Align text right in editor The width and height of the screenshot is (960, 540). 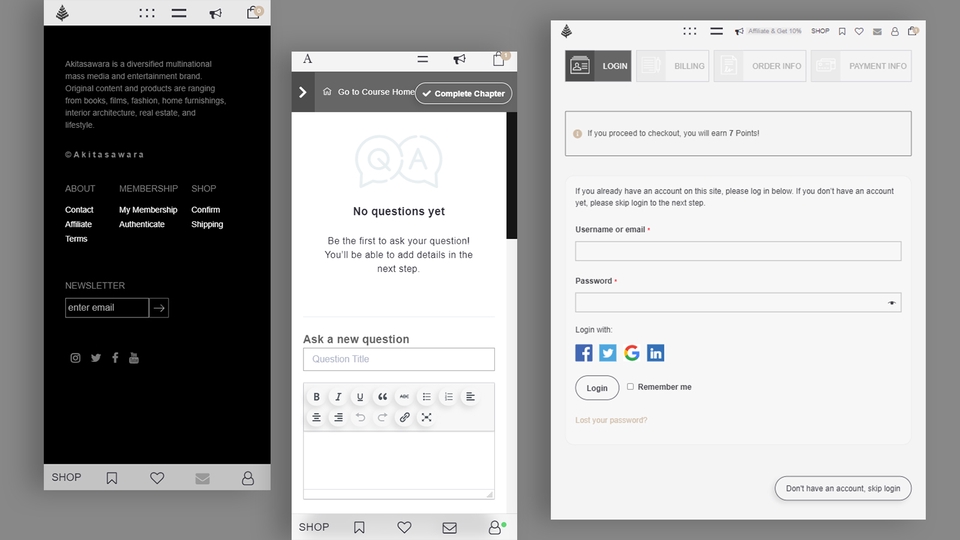338,418
